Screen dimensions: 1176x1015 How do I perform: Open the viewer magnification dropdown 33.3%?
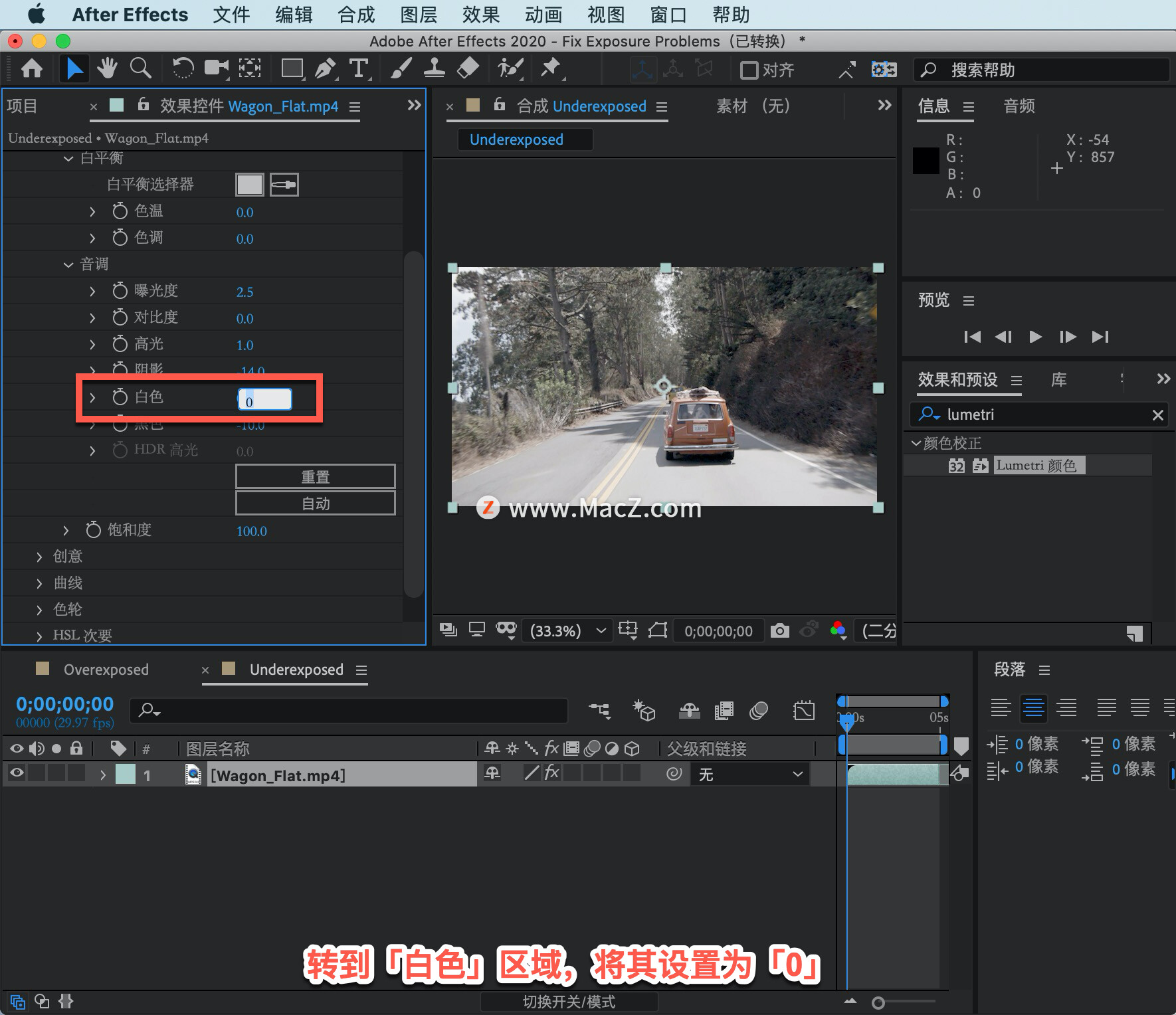(x=568, y=630)
